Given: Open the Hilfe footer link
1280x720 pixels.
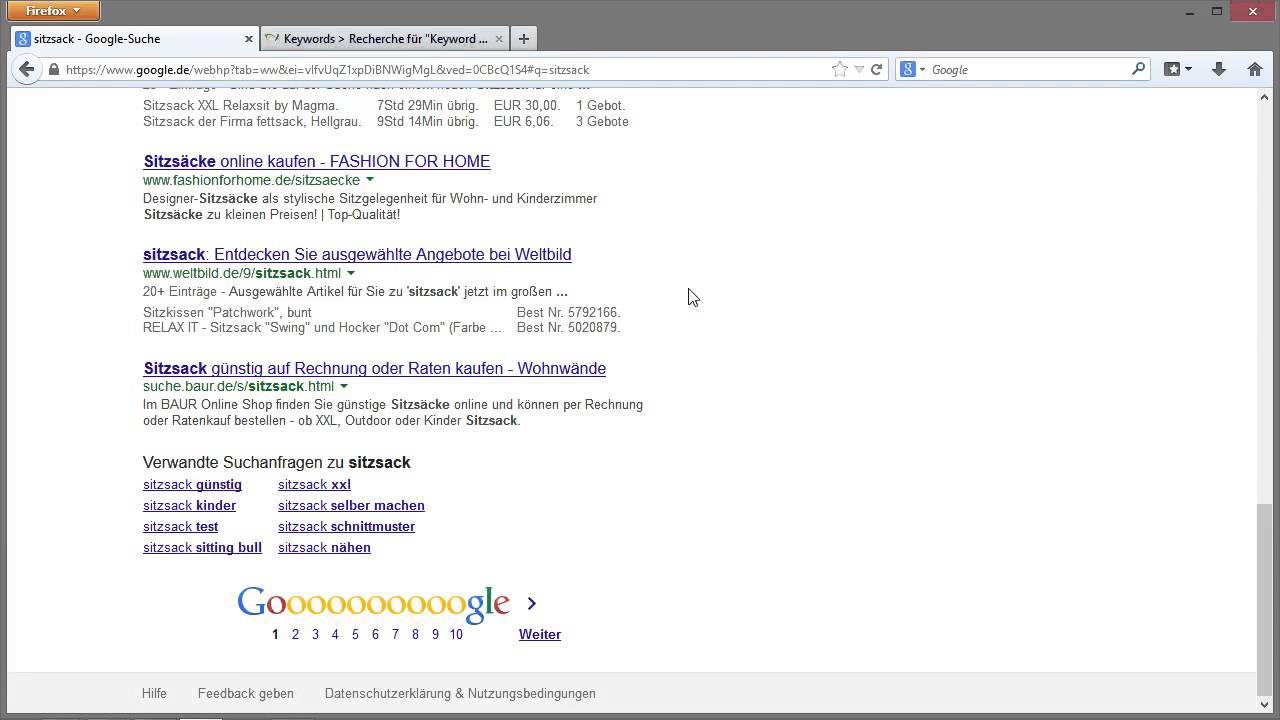Looking at the screenshot, I should (154, 693).
